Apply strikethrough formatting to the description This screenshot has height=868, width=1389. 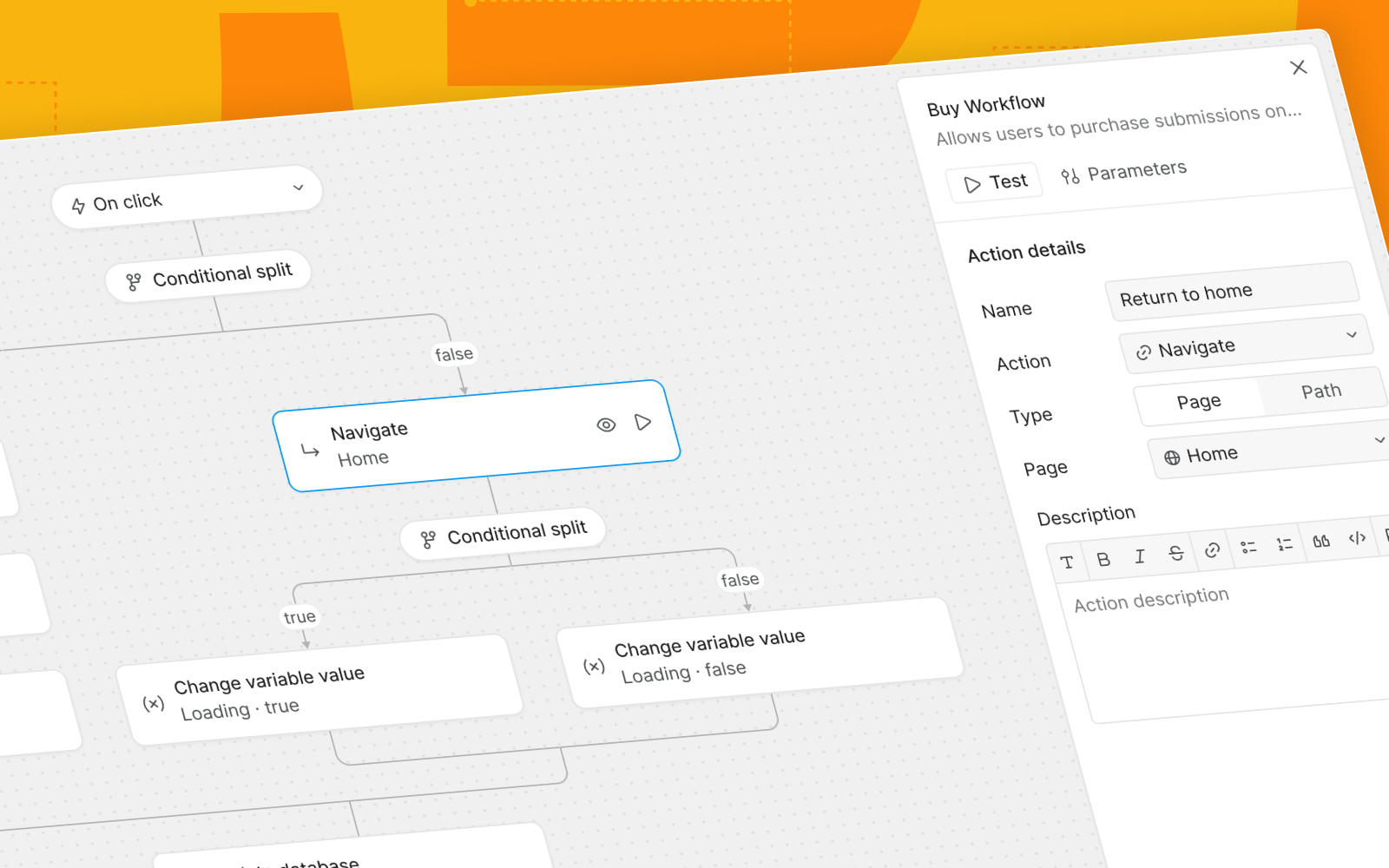click(x=1176, y=554)
